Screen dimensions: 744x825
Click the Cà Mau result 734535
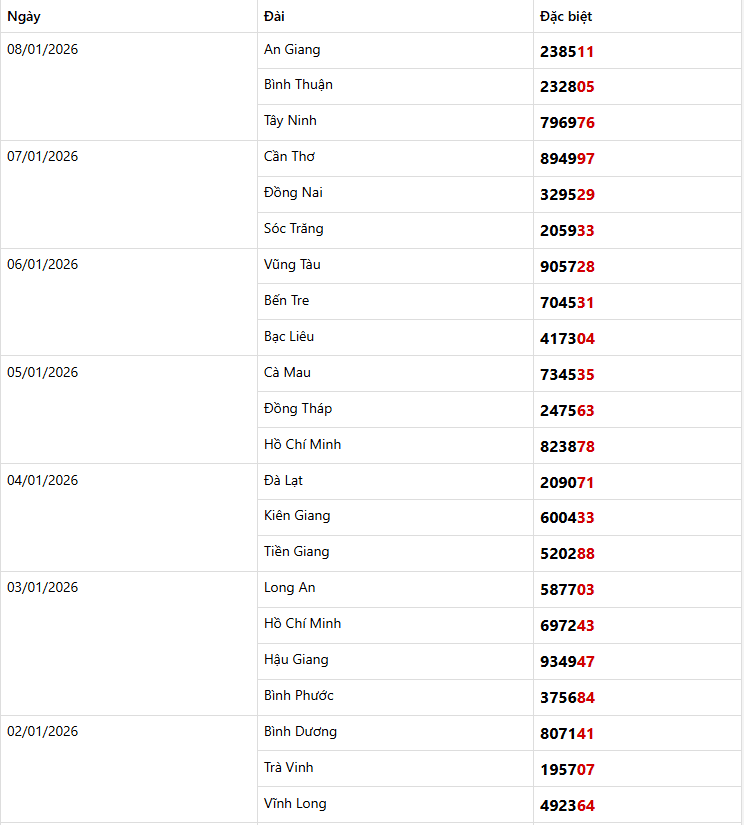coord(567,375)
